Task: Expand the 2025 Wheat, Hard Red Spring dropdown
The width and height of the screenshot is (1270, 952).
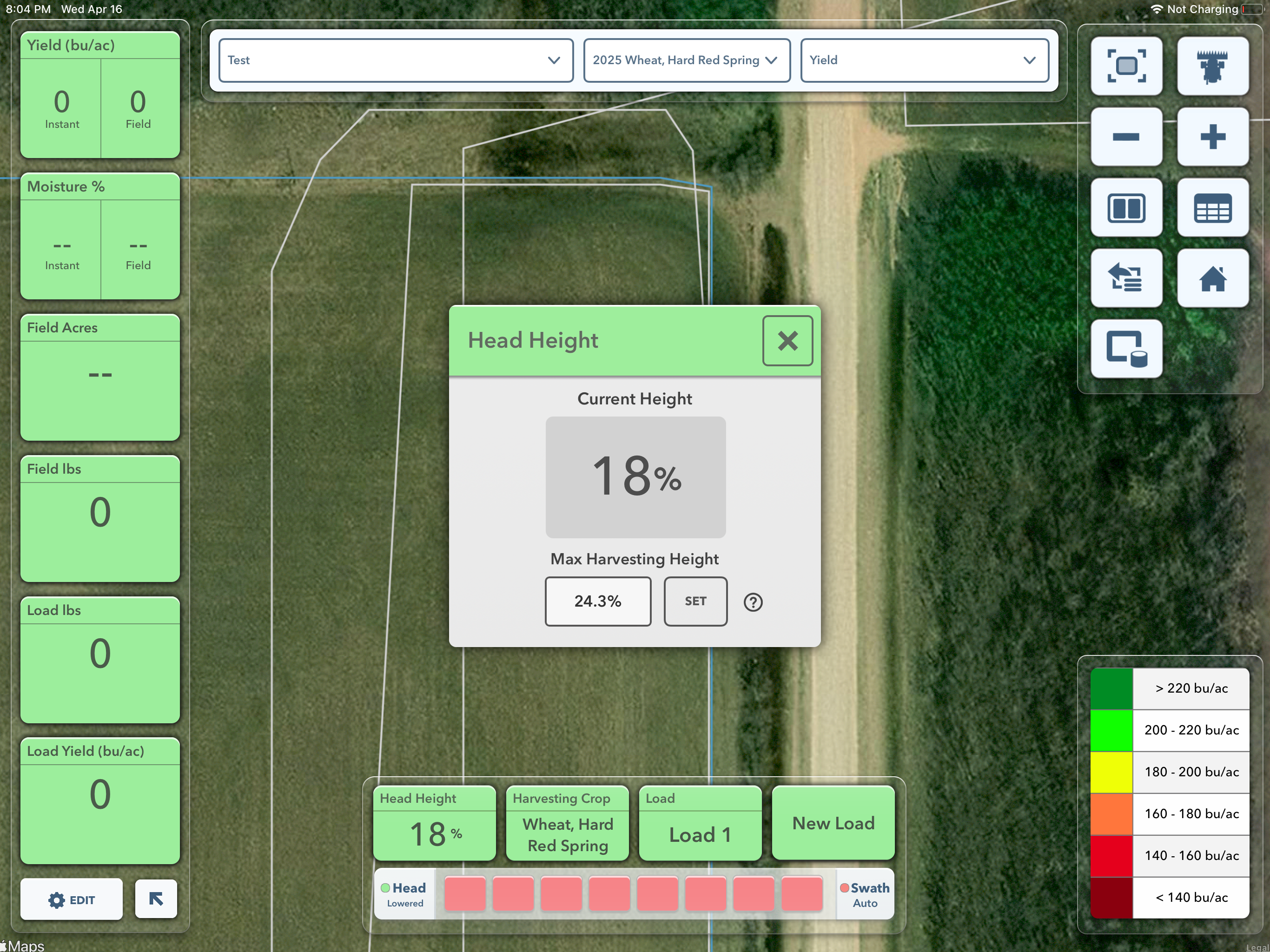Action: coord(687,60)
